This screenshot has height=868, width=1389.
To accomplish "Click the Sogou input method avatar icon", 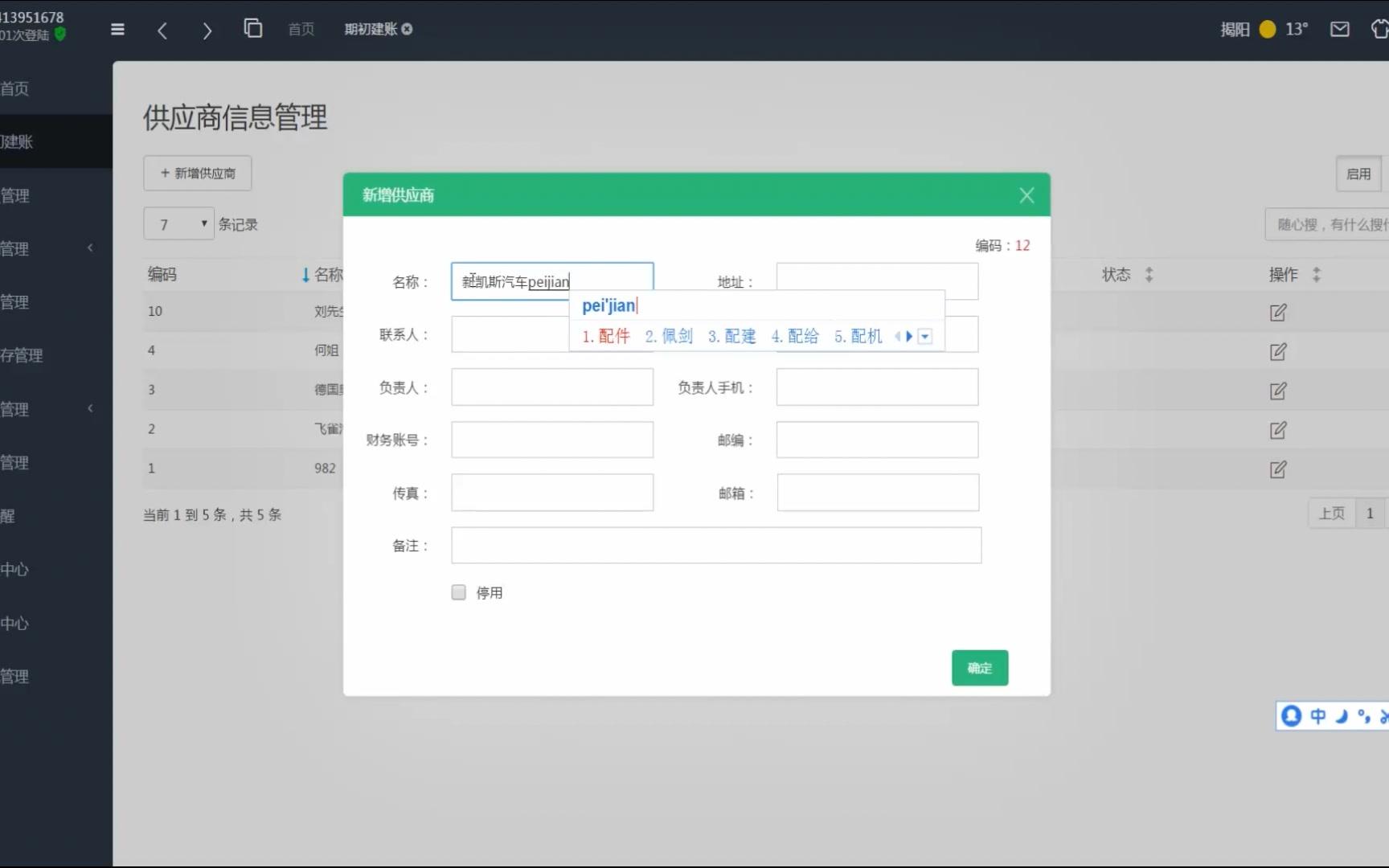I will 1291,716.
